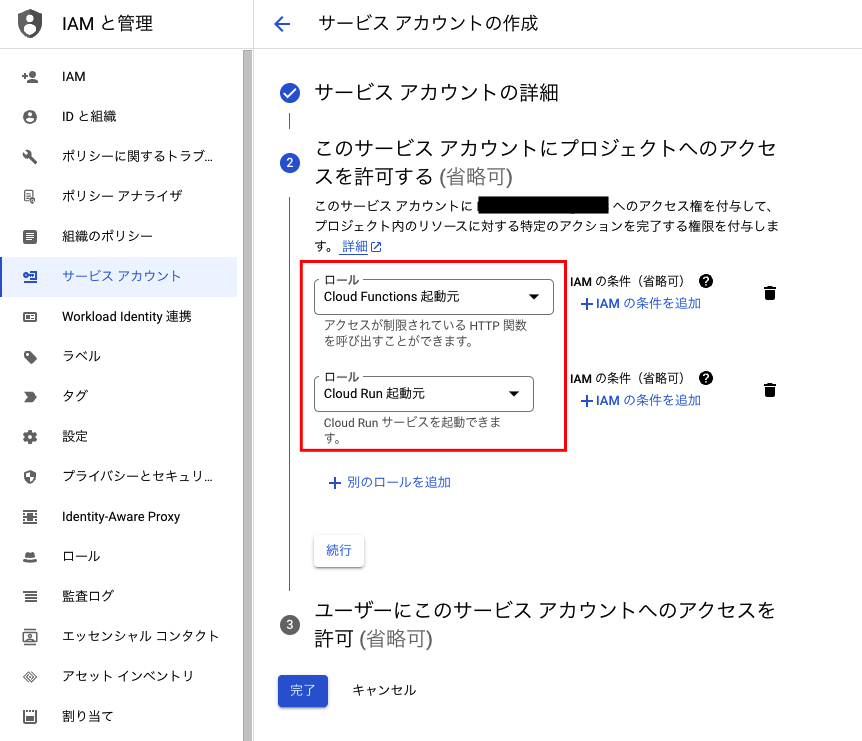Click the Workload Identity 連携 icon
Image resolution: width=862 pixels, height=741 pixels.
pyautogui.click(x=30, y=317)
